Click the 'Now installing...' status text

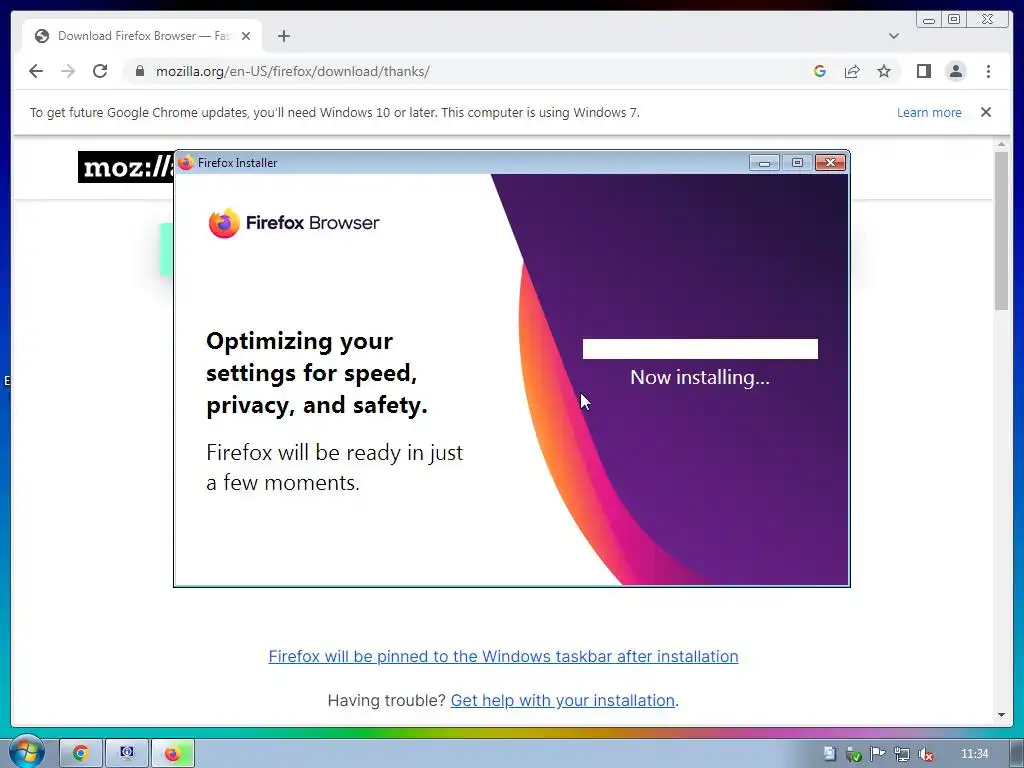pyautogui.click(x=699, y=377)
